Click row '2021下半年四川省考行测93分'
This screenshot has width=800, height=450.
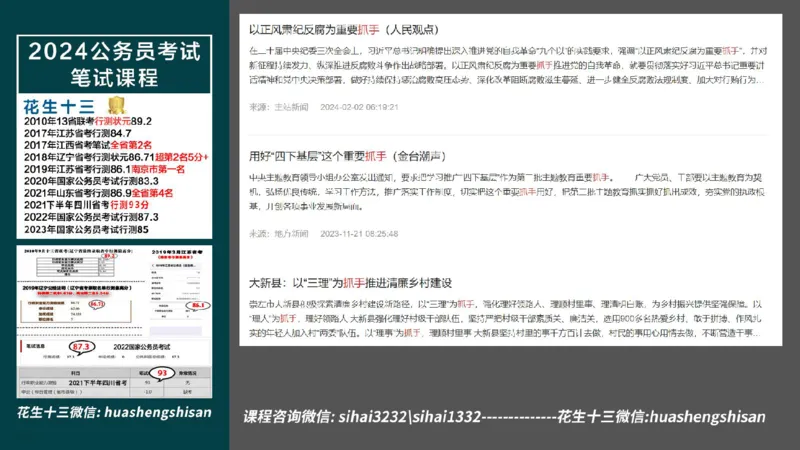(x=86, y=205)
